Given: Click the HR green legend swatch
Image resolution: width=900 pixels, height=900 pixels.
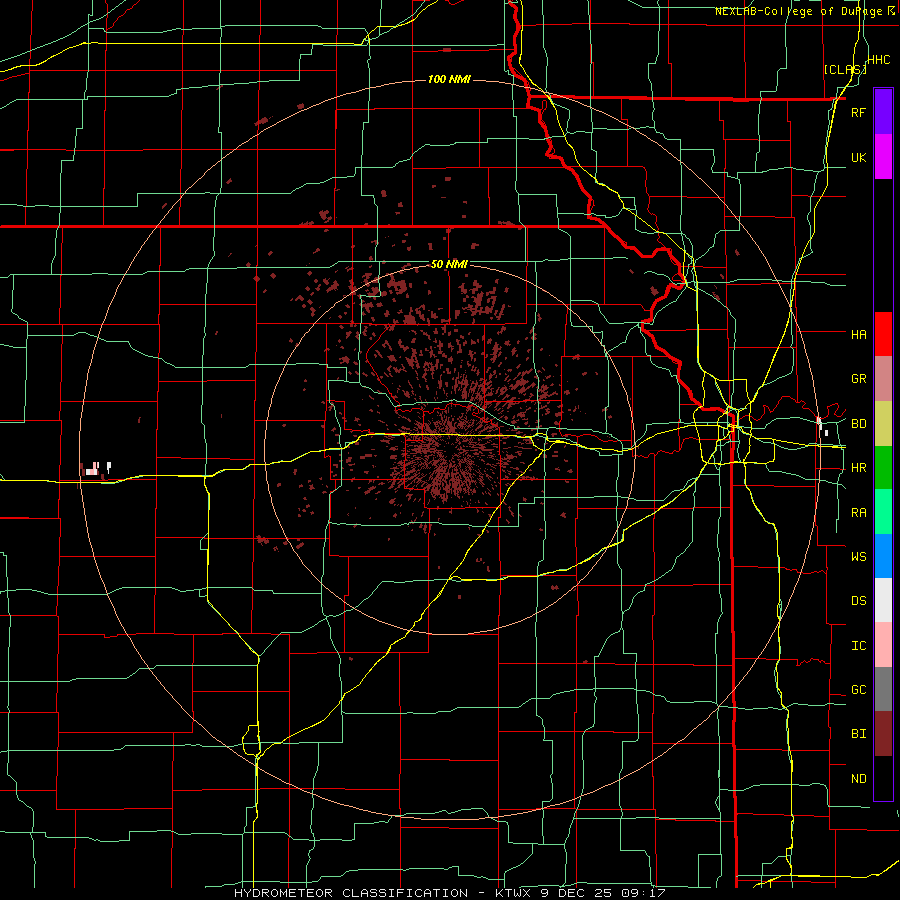Looking at the screenshot, I should point(883,468).
